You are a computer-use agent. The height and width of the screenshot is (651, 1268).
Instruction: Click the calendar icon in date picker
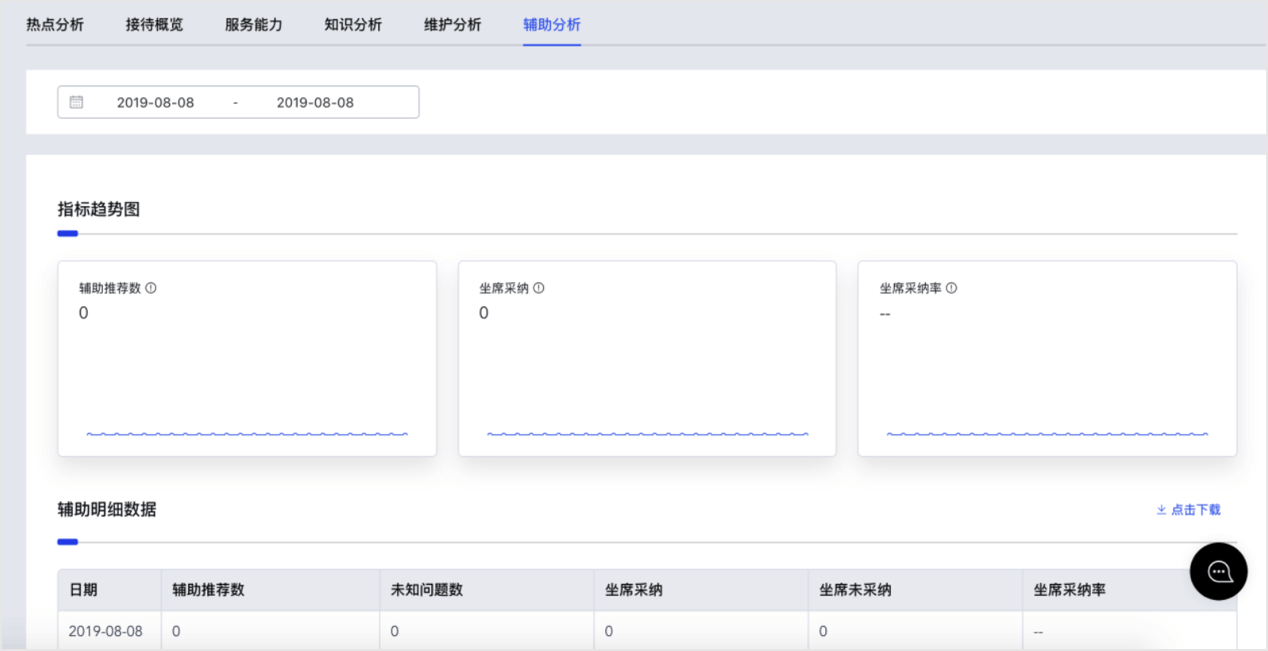[76, 102]
